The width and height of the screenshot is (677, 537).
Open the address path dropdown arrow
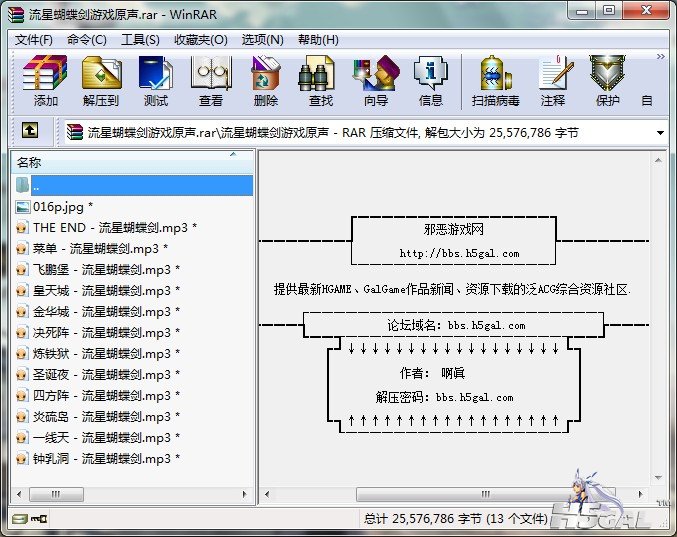pos(660,133)
